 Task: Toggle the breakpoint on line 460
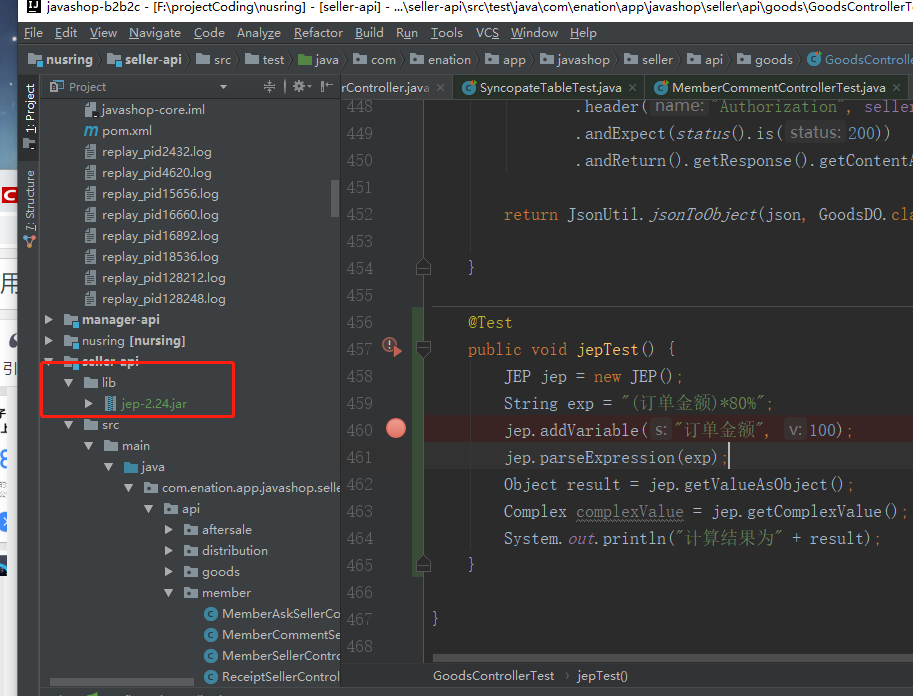coord(395,427)
